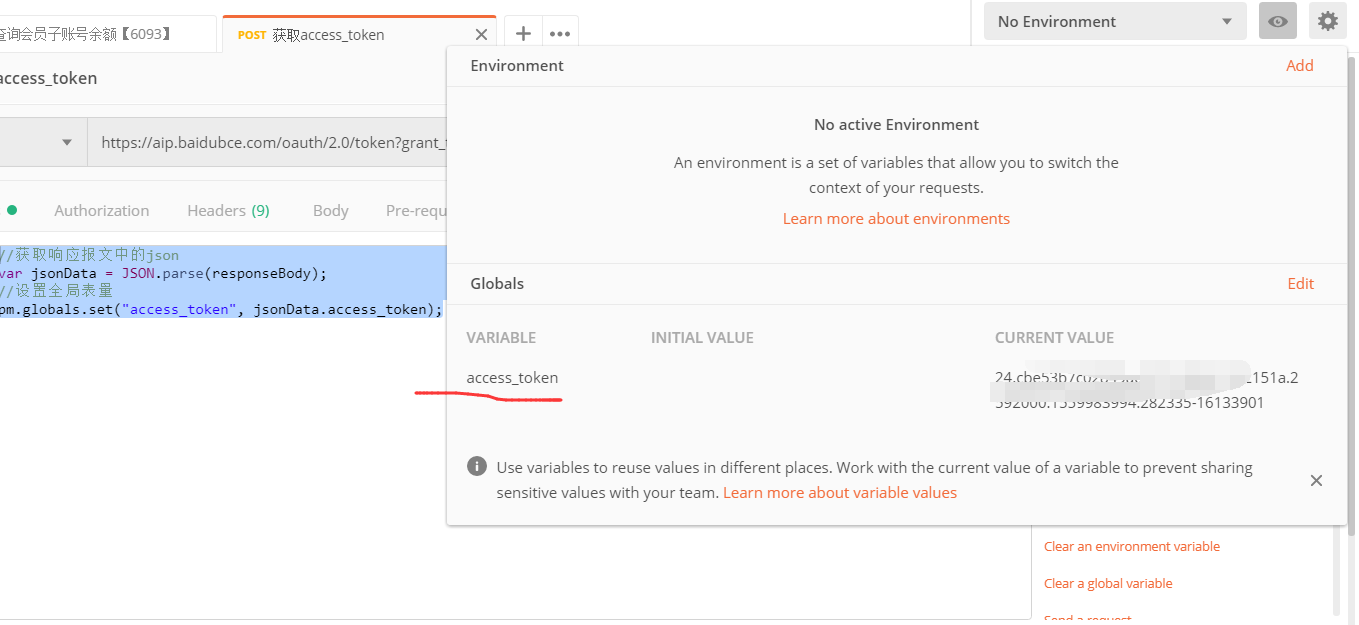Click the access_token current value text
The width and height of the screenshot is (1359, 625).
click(x=1147, y=390)
